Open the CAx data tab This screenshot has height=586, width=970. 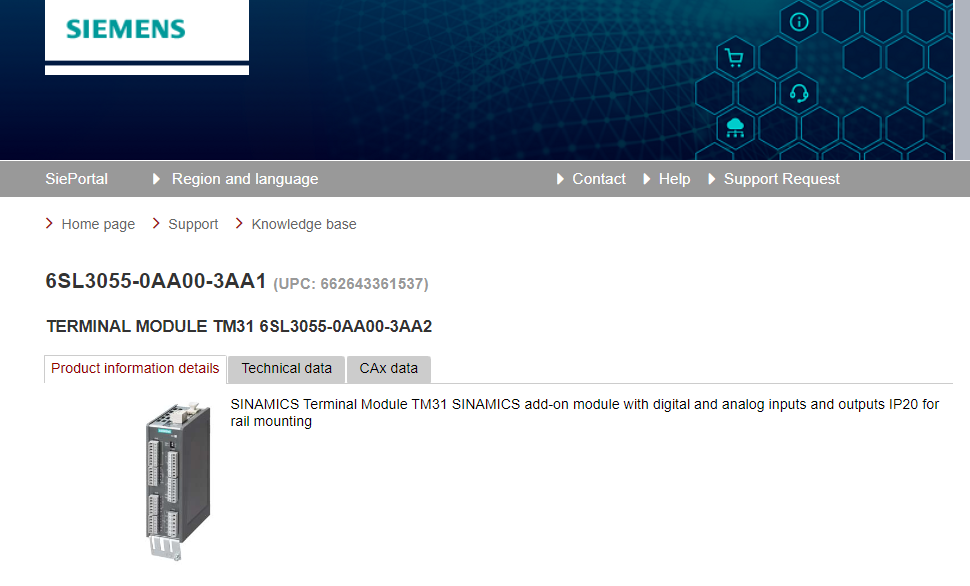[x=389, y=368]
